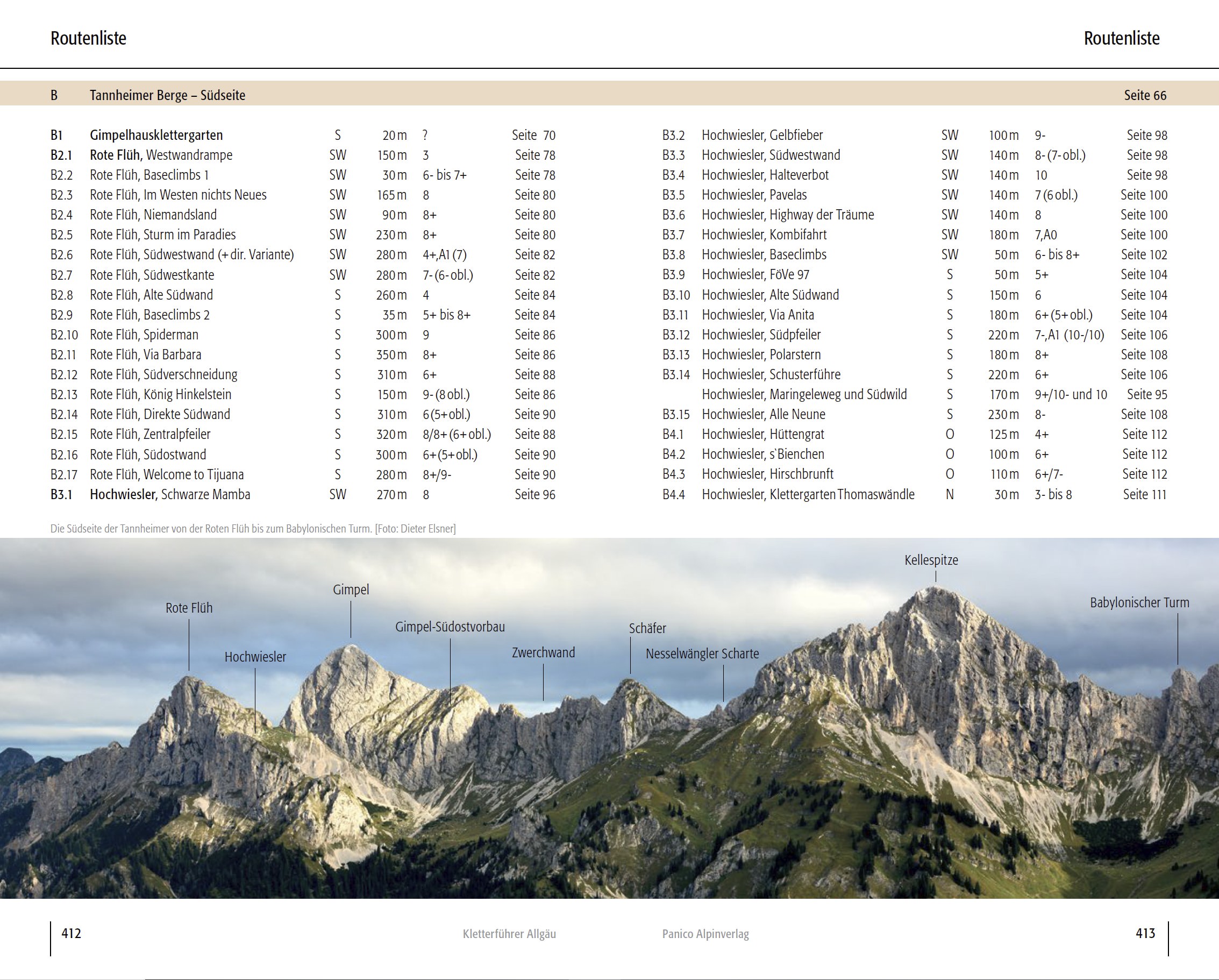The image size is (1219, 980).
Task: Click route 'Rote Flüh, Westwandrampe'
Action: tap(161, 155)
